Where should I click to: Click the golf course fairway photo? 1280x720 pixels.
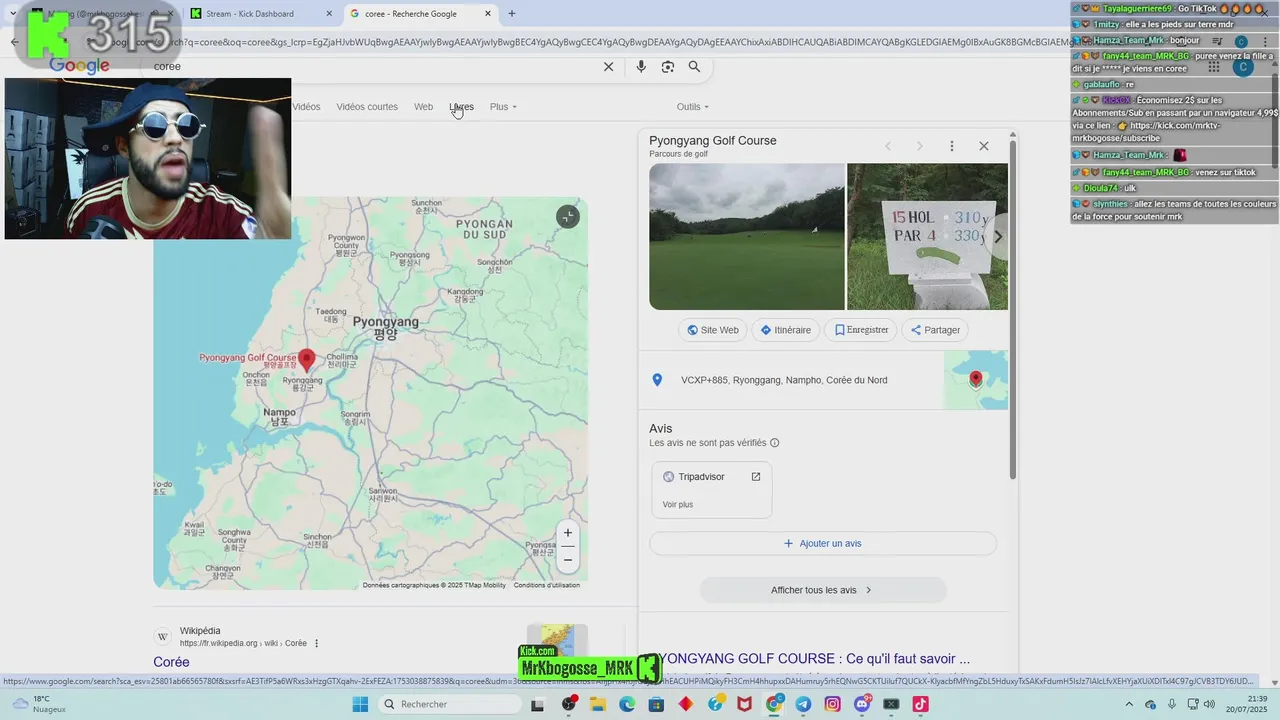[747, 237]
